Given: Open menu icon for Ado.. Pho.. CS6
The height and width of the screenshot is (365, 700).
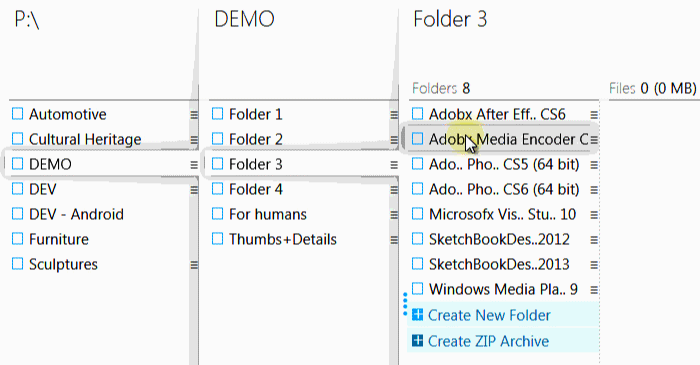Looking at the screenshot, I should click(594, 190).
